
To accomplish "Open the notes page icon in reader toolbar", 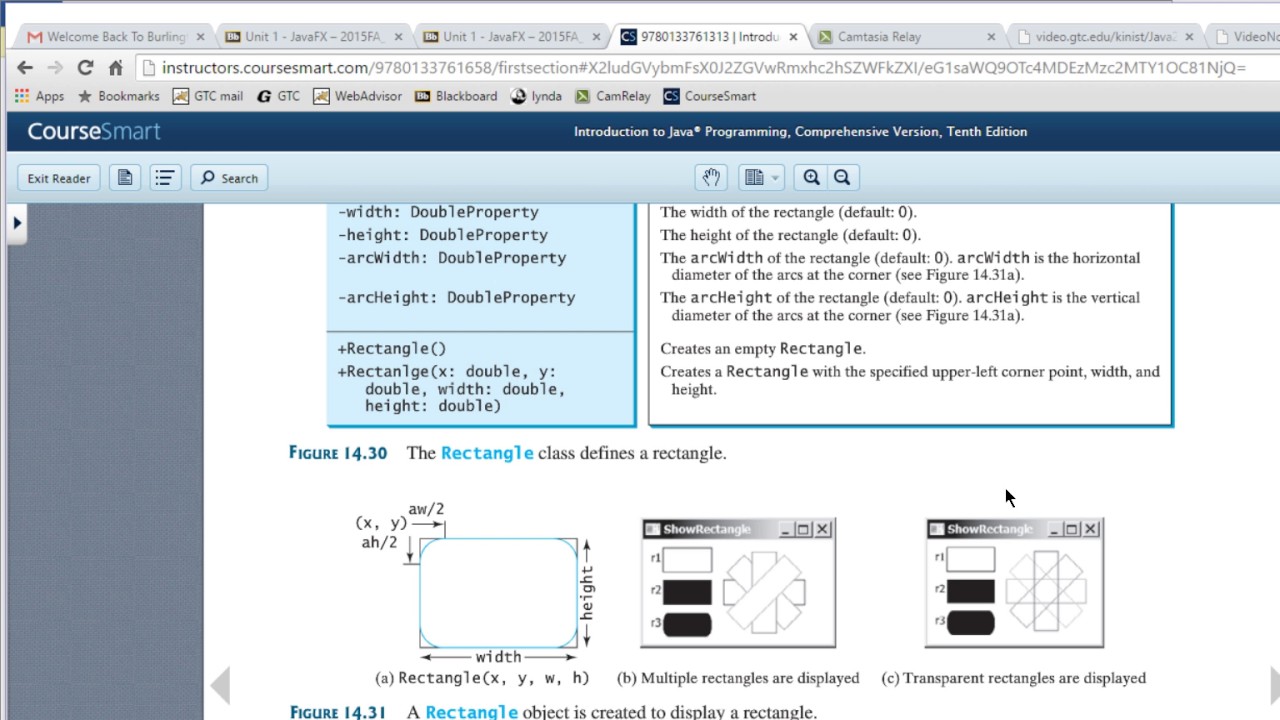I will tap(125, 178).
